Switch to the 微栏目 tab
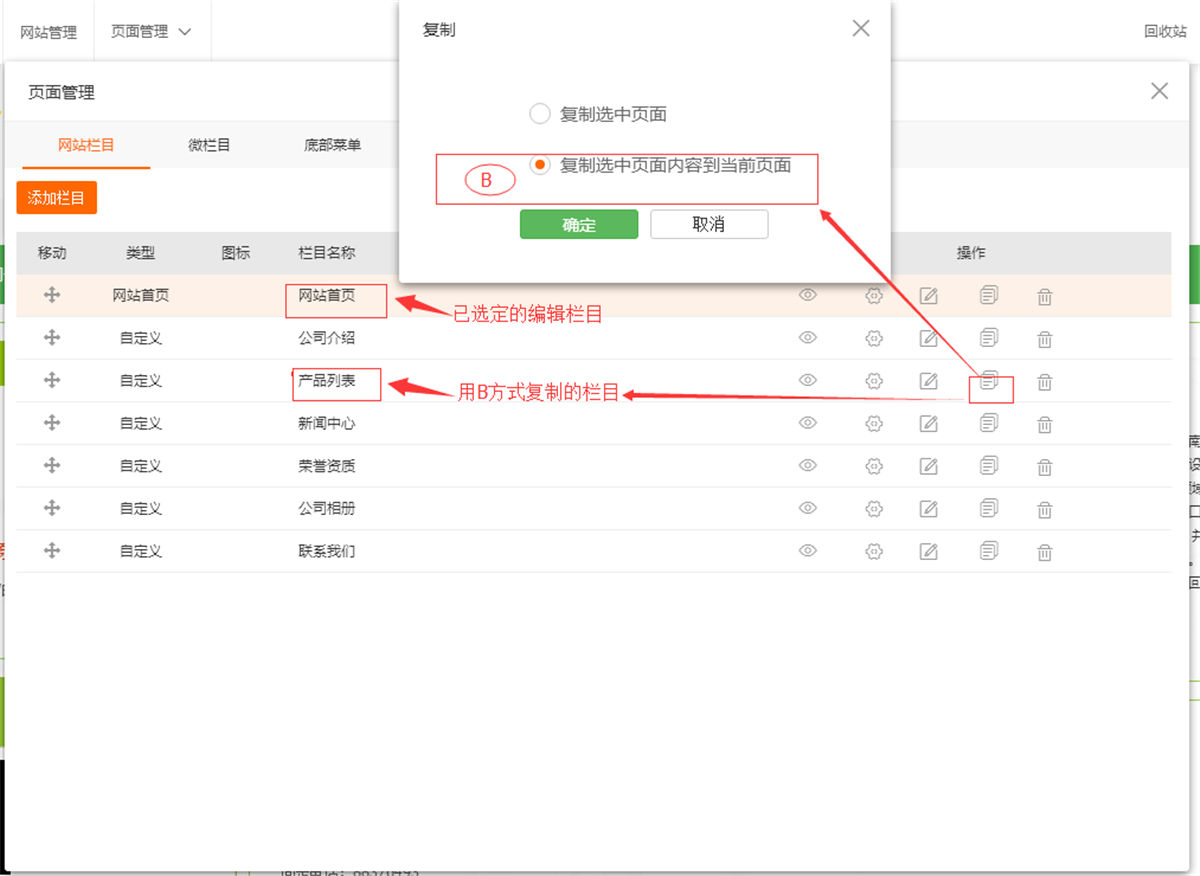Screen dimensions: 1200x876 (209, 145)
